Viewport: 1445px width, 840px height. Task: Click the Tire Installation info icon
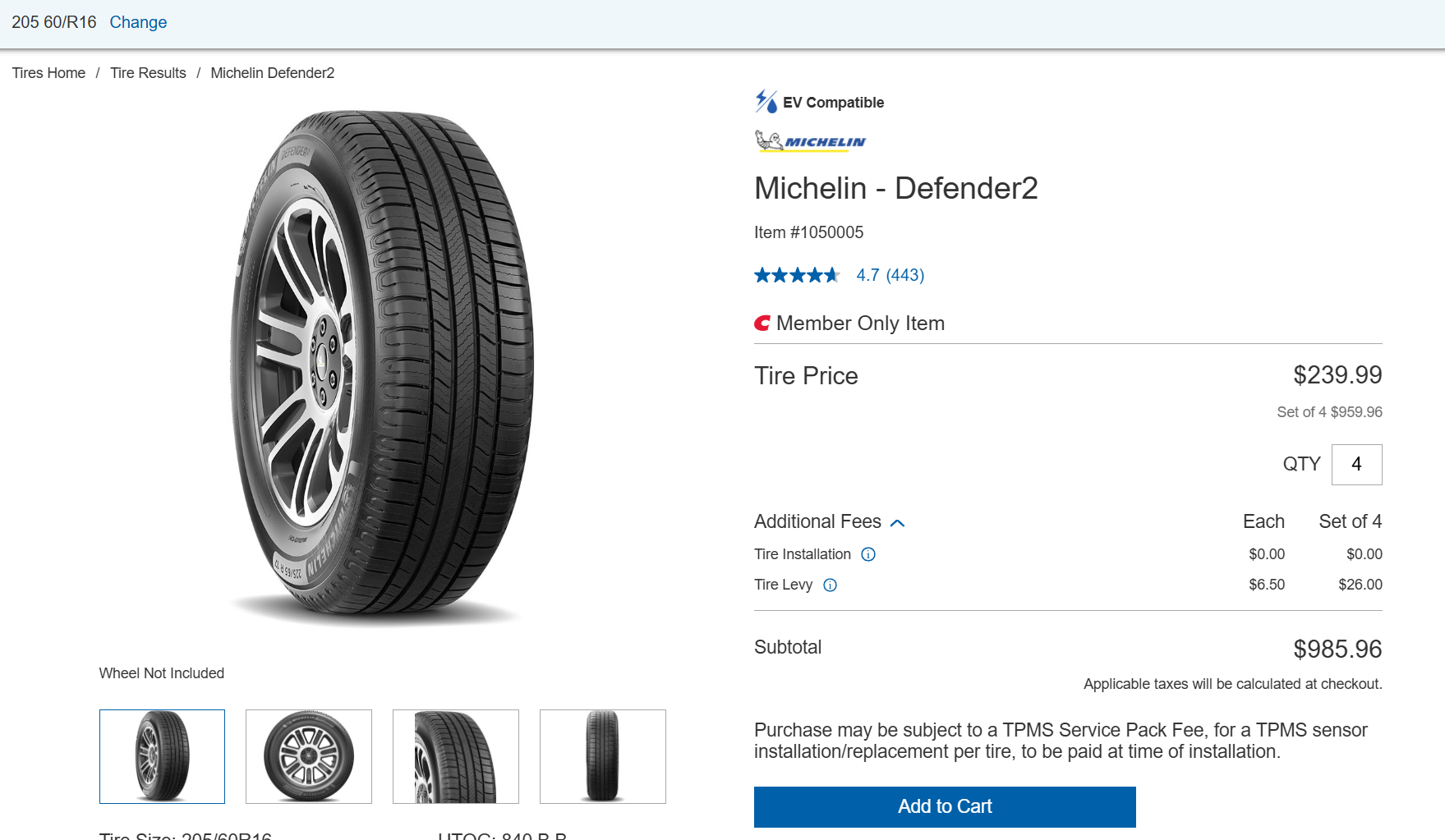(x=867, y=554)
